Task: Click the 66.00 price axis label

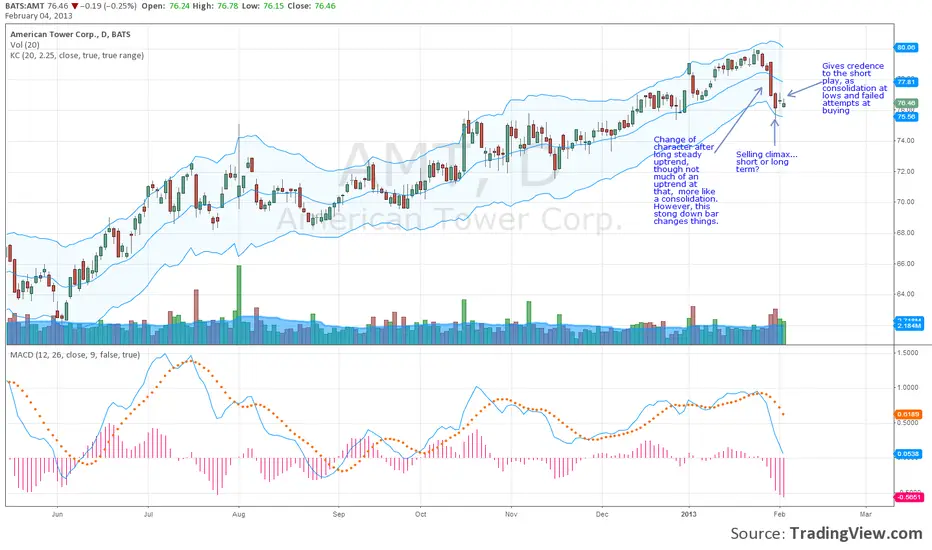Action: 905,264
